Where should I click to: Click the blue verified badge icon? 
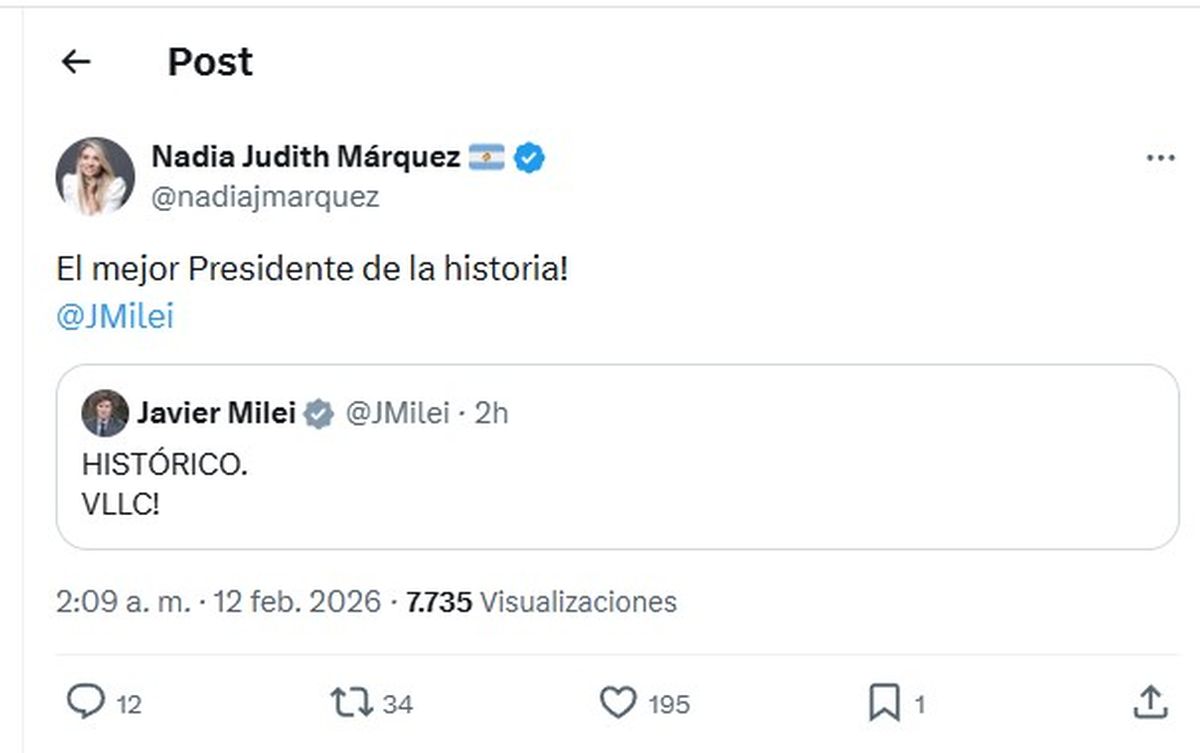pyautogui.click(x=529, y=157)
